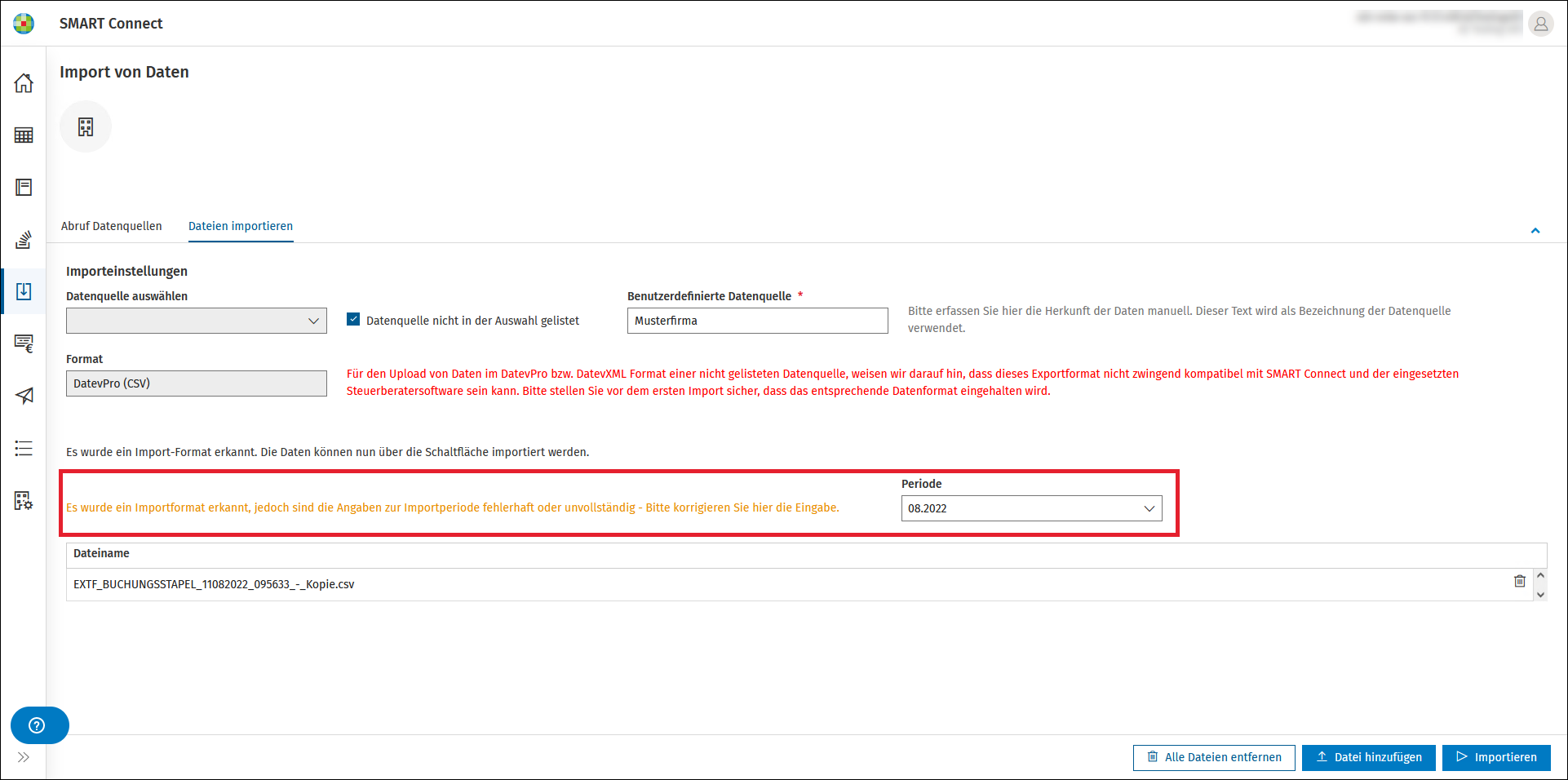
Task: Click the Datei hinzufügen button
Action: (x=1369, y=757)
